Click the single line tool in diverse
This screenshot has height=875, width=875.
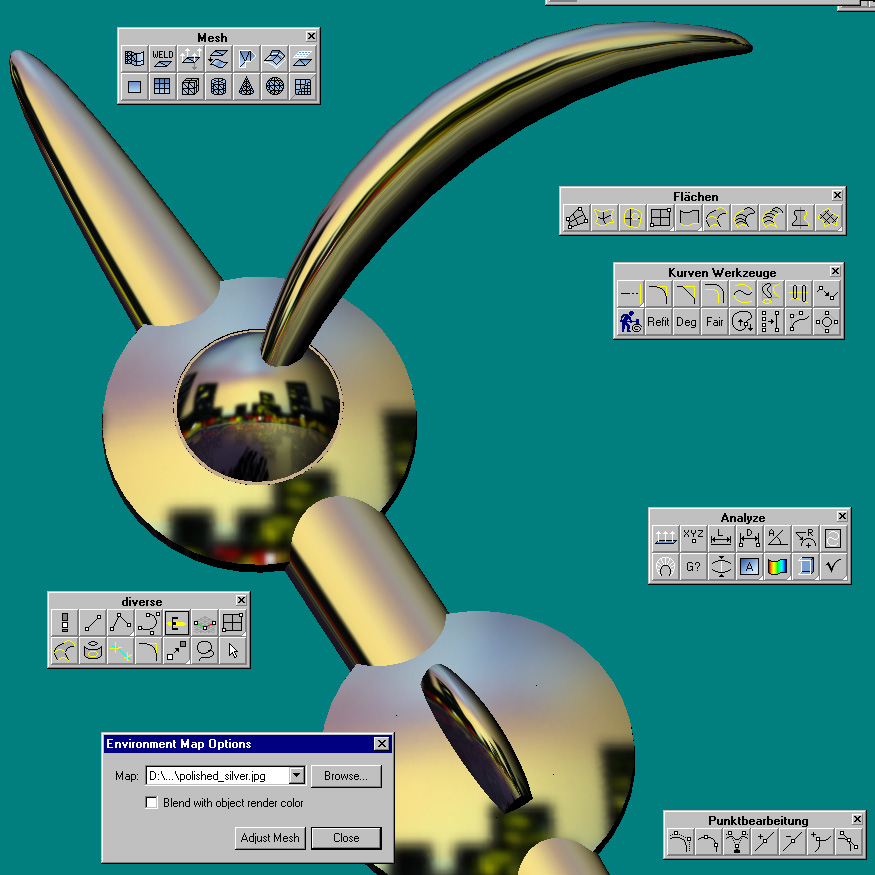pyautogui.click(x=93, y=623)
